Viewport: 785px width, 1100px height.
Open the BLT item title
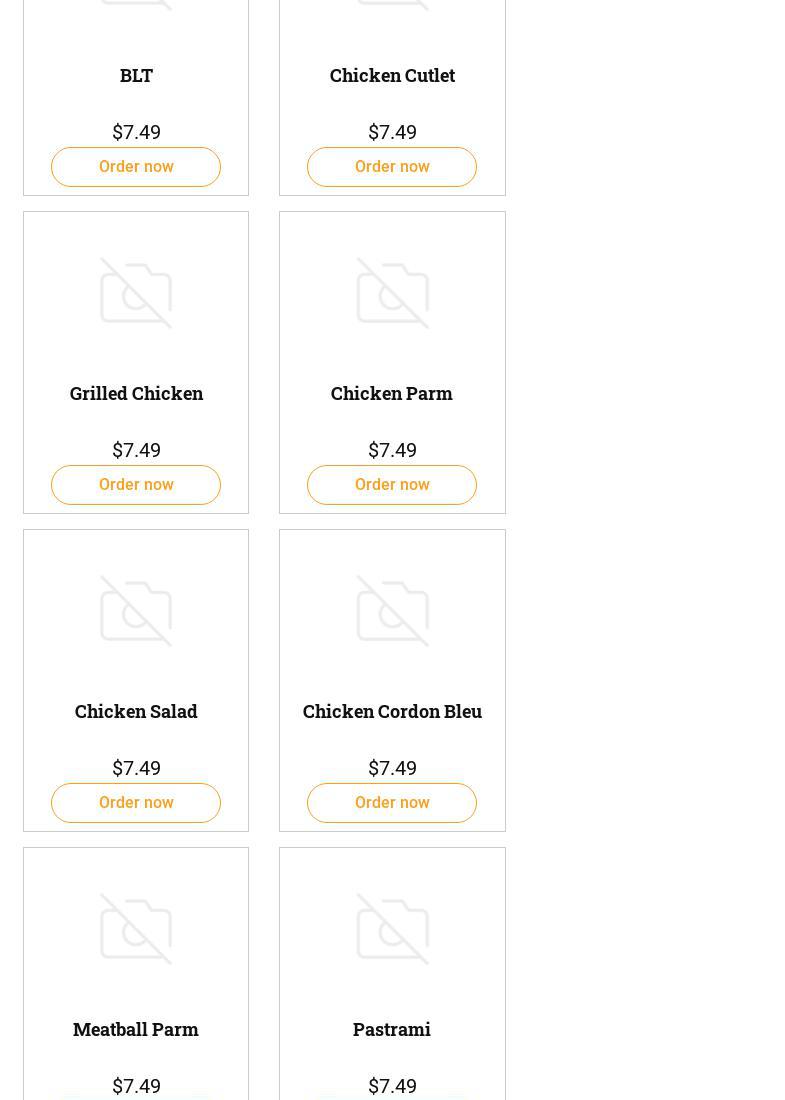136,76
